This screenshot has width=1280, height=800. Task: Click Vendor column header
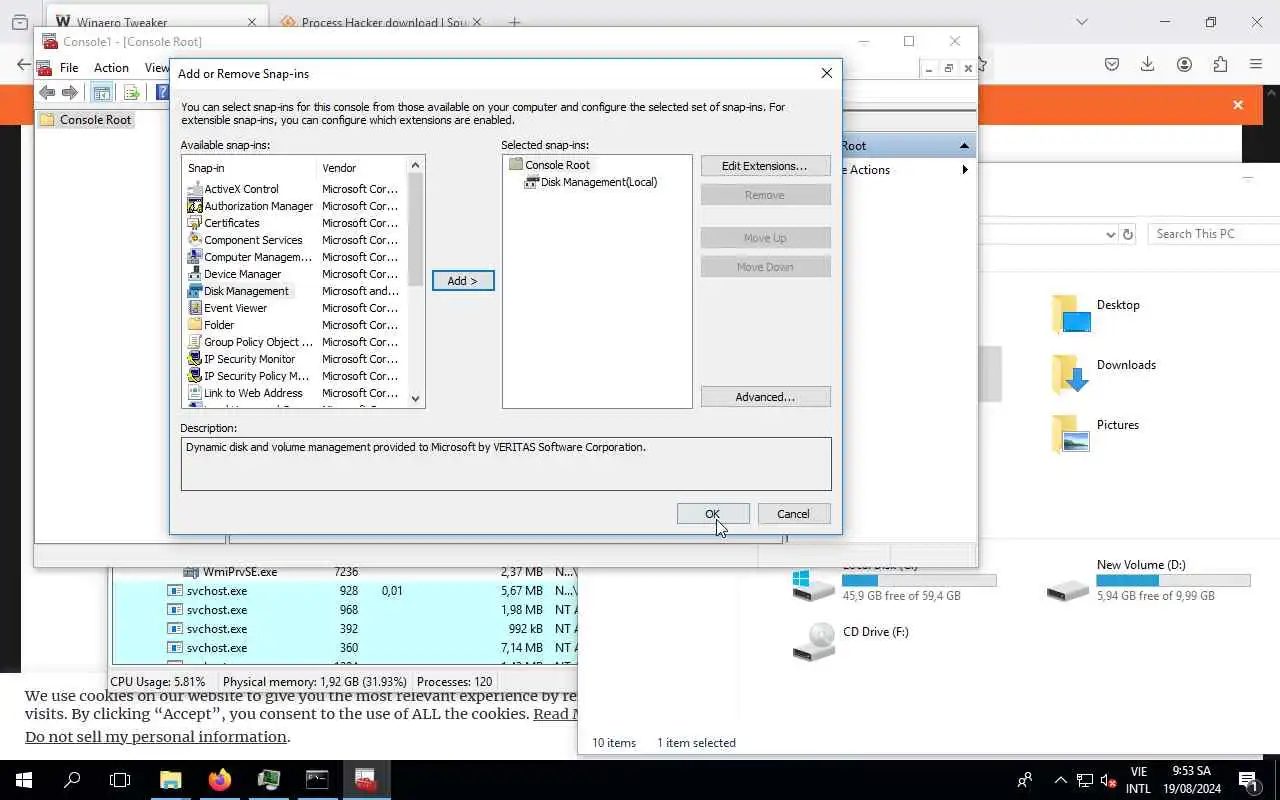pos(362,168)
